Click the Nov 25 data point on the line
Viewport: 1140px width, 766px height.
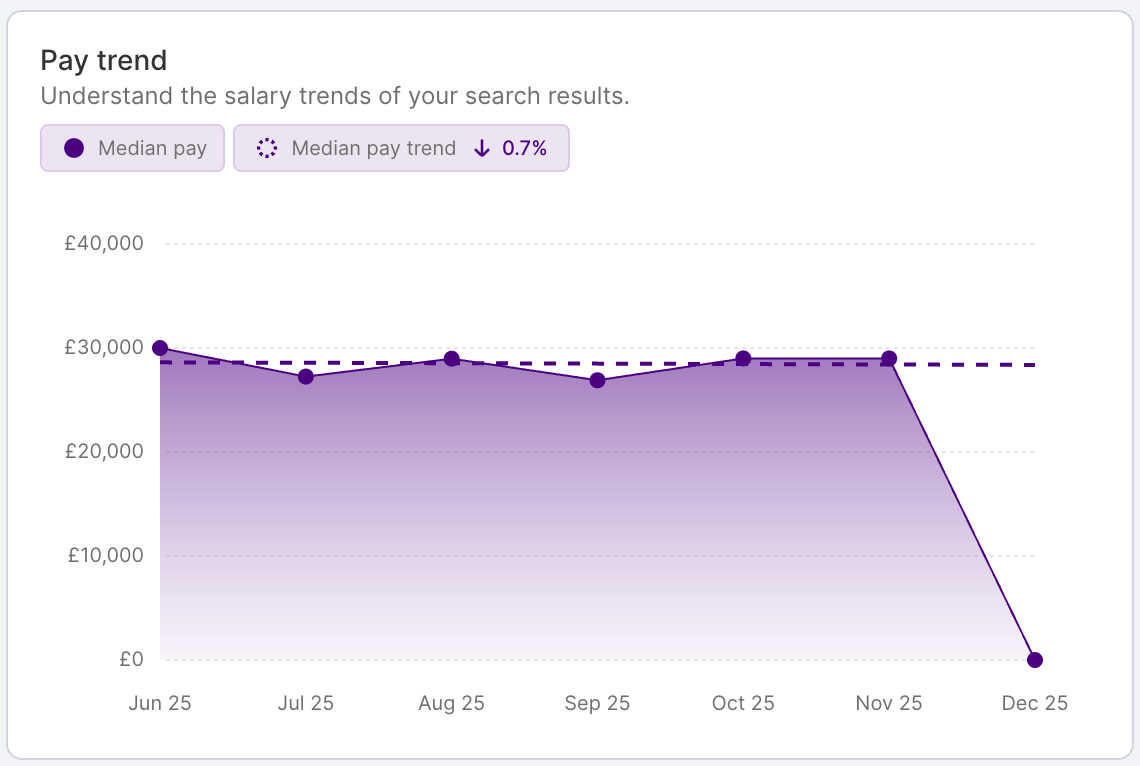point(889,358)
